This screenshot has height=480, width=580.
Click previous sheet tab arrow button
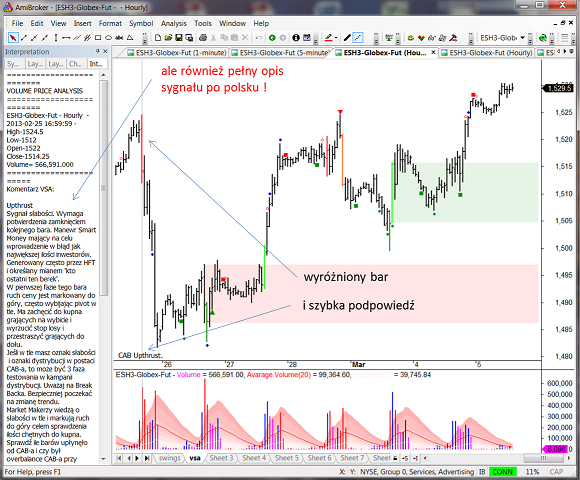pos(128,458)
